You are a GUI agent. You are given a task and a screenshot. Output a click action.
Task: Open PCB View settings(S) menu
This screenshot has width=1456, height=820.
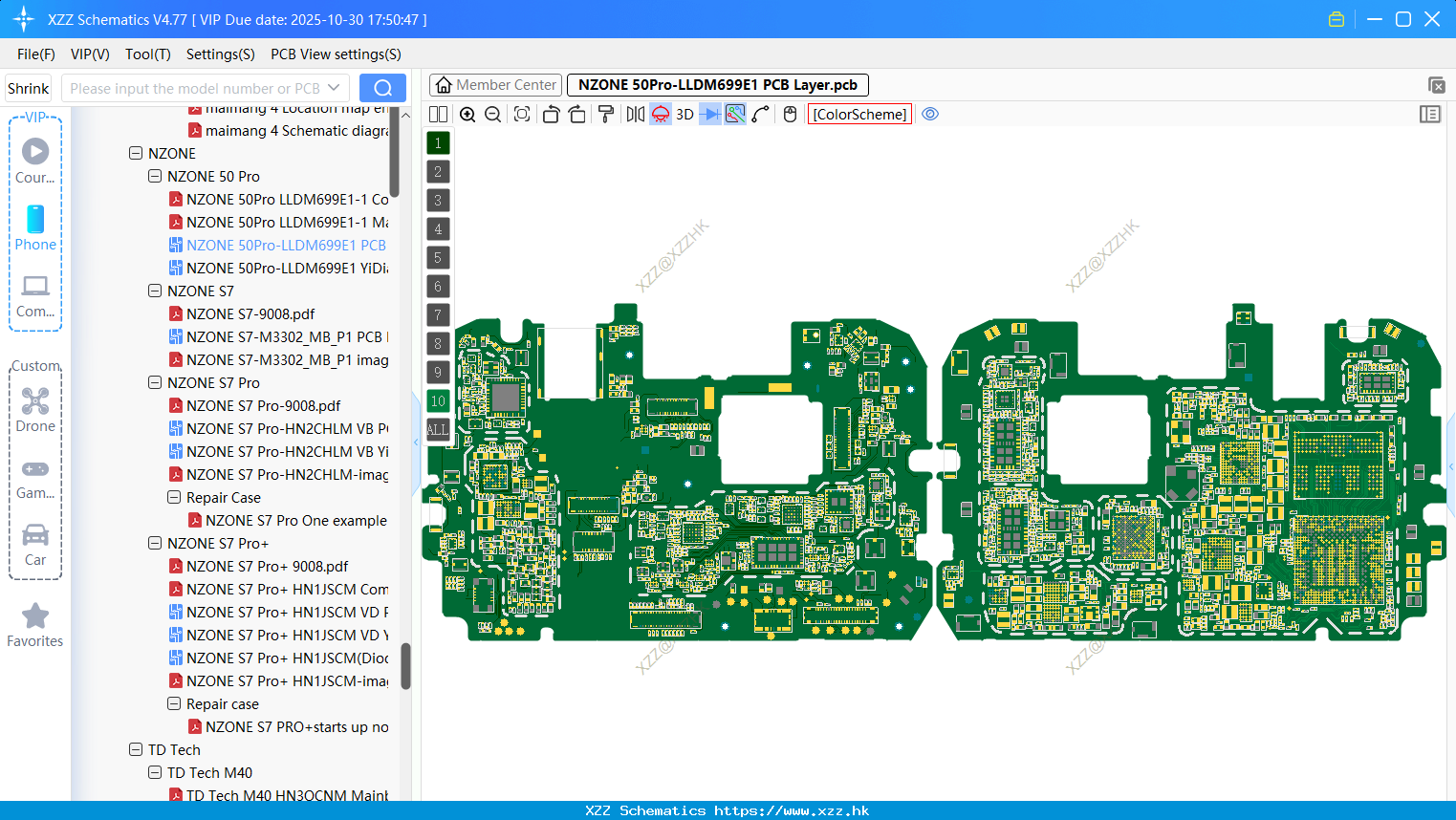336,54
